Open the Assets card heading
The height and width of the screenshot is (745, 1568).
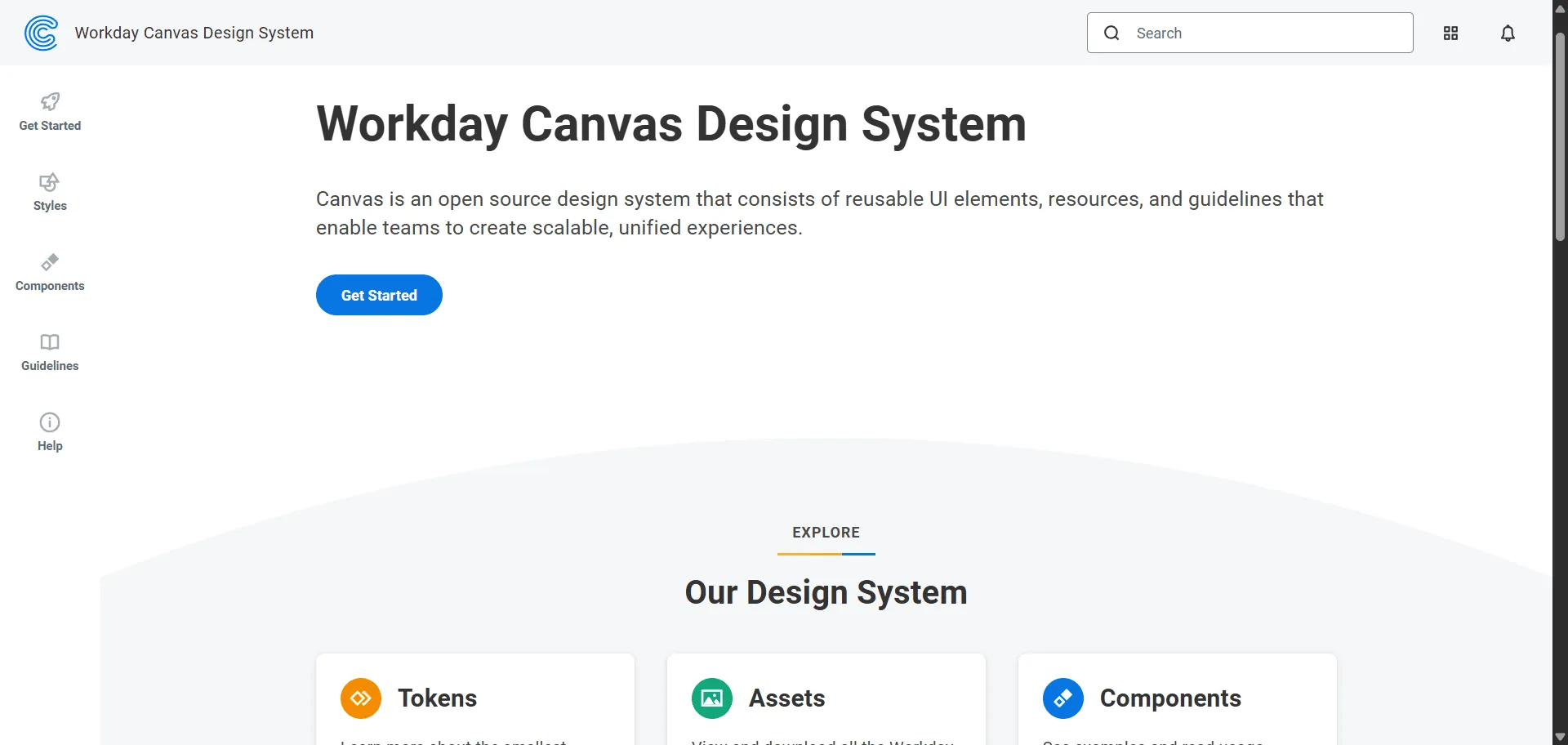tap(786, 698)
